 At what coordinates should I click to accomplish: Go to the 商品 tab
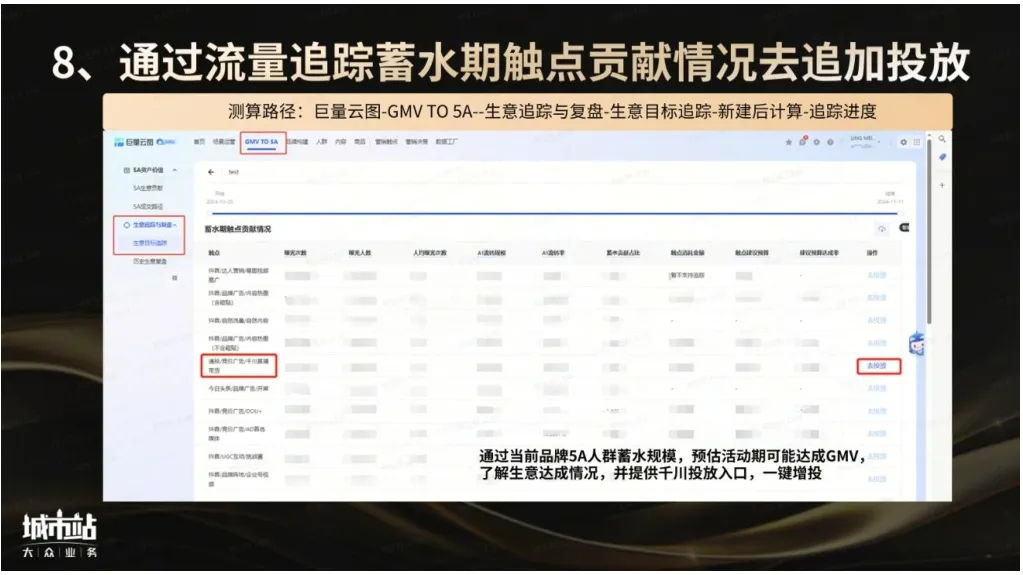(x=359, y=142)
